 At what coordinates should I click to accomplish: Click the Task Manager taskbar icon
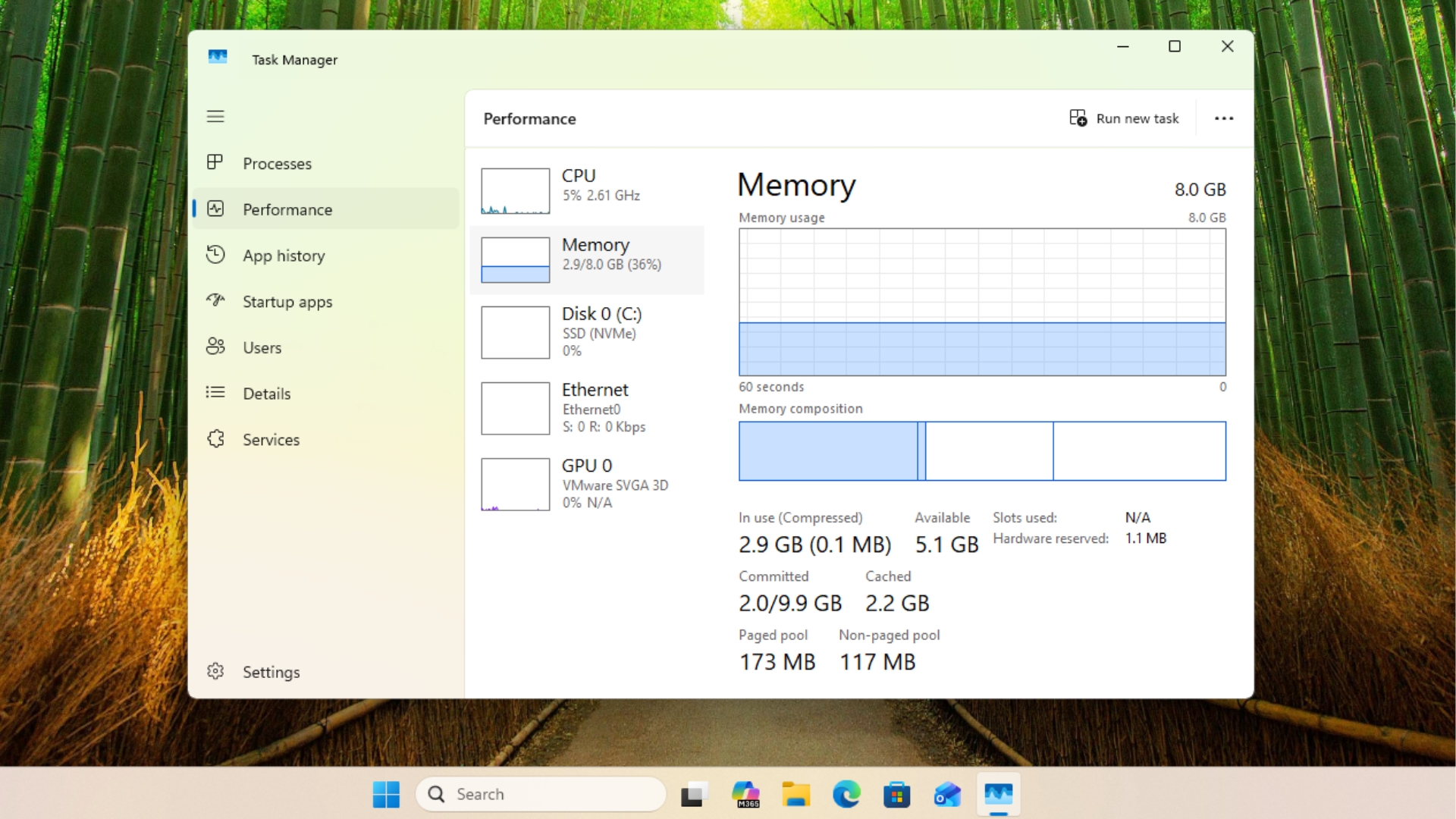[x=999, y=794]
